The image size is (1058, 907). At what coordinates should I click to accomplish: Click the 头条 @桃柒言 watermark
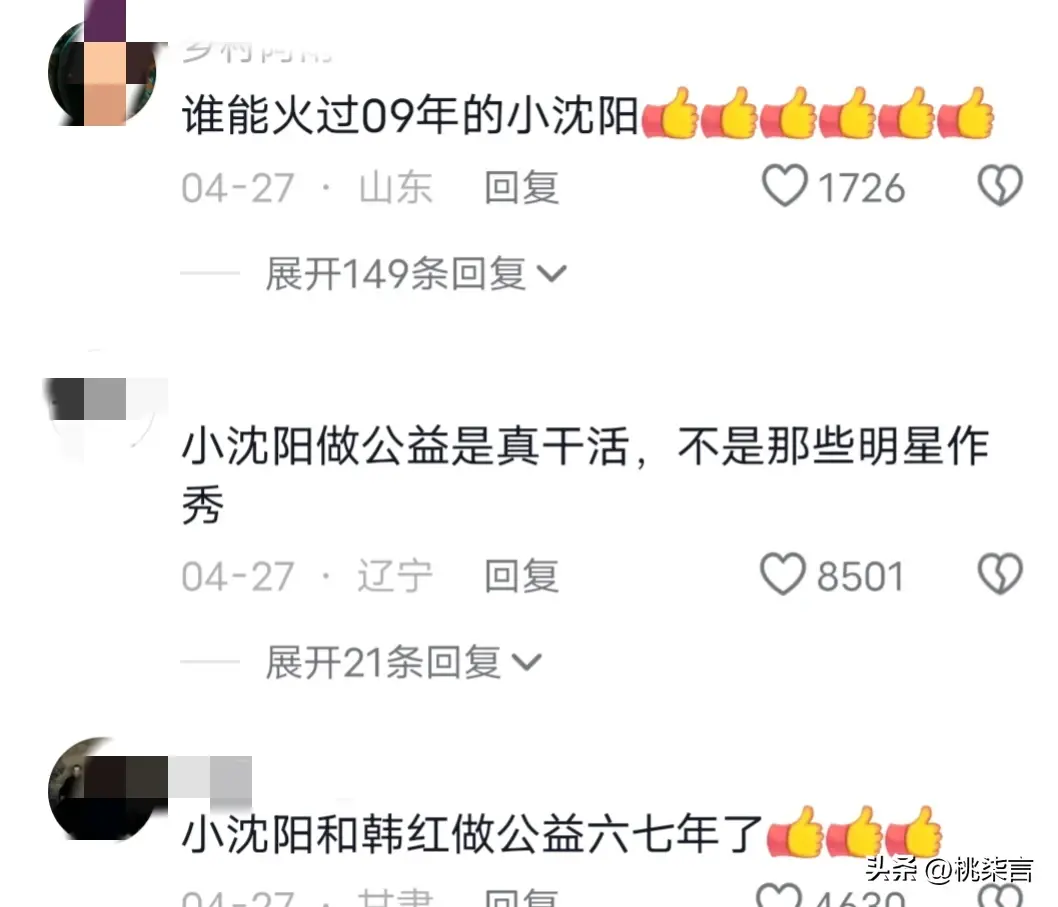(949, 869)
